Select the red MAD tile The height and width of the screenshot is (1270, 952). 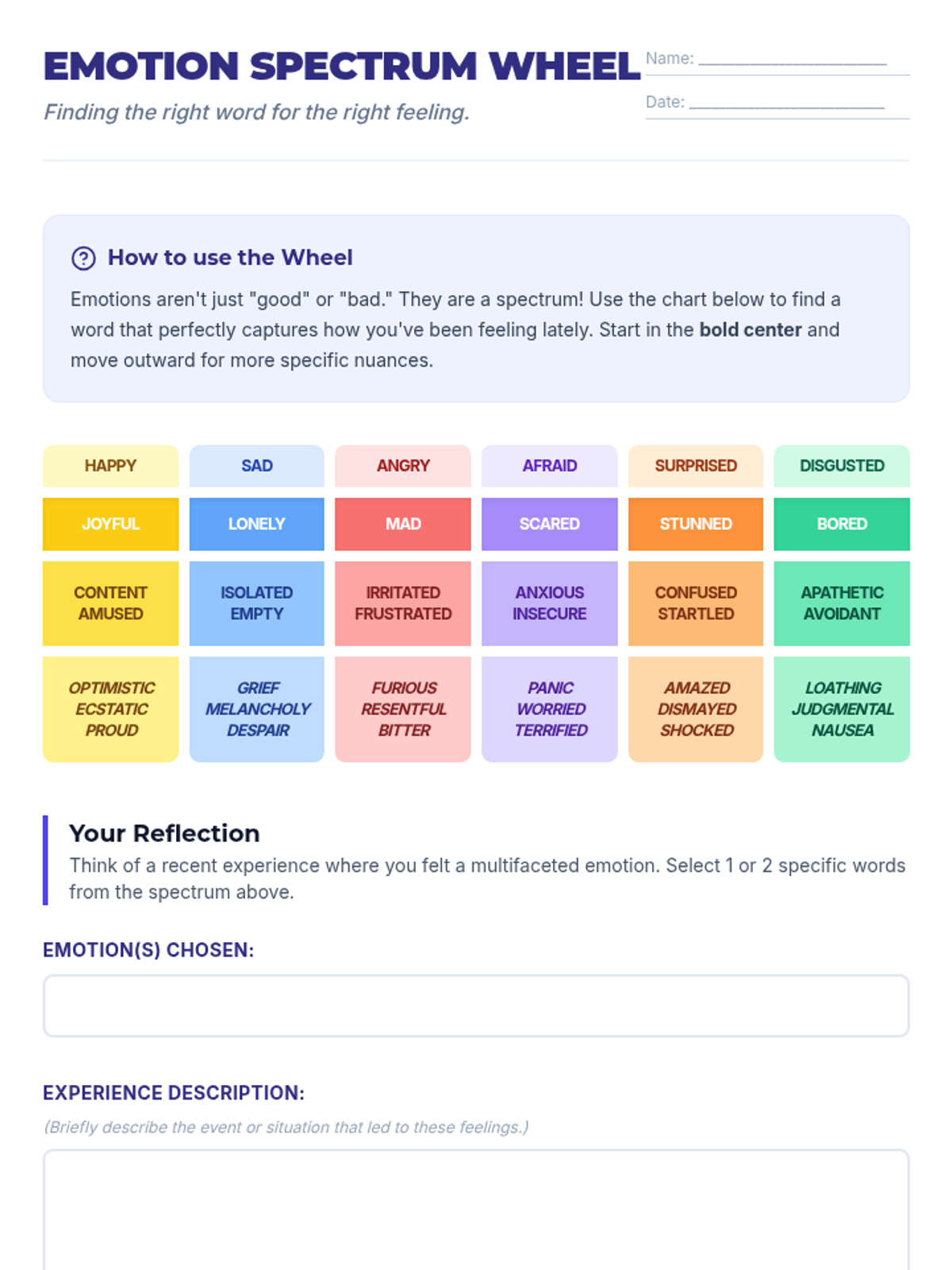coord(403,524)
